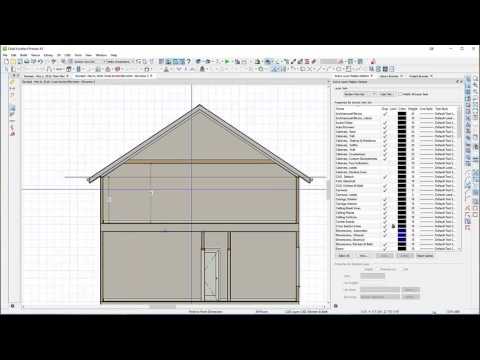Click the topmost icon in left vertical toolbar
The height and width of the screenshot is (360, 480).
coord(12,82)
